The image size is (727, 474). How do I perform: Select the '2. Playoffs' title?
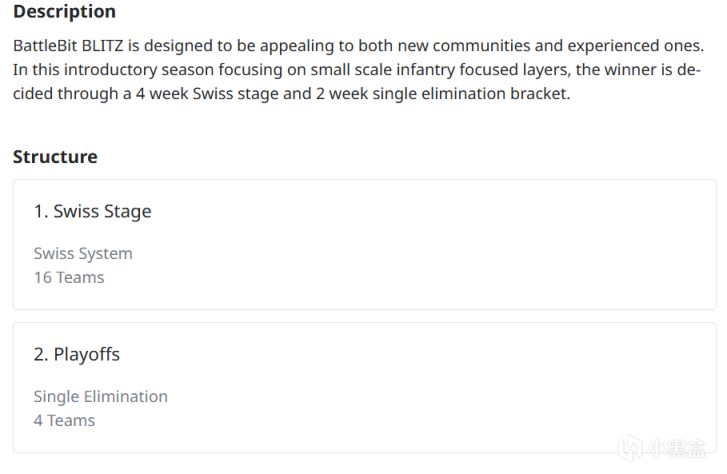77,354
